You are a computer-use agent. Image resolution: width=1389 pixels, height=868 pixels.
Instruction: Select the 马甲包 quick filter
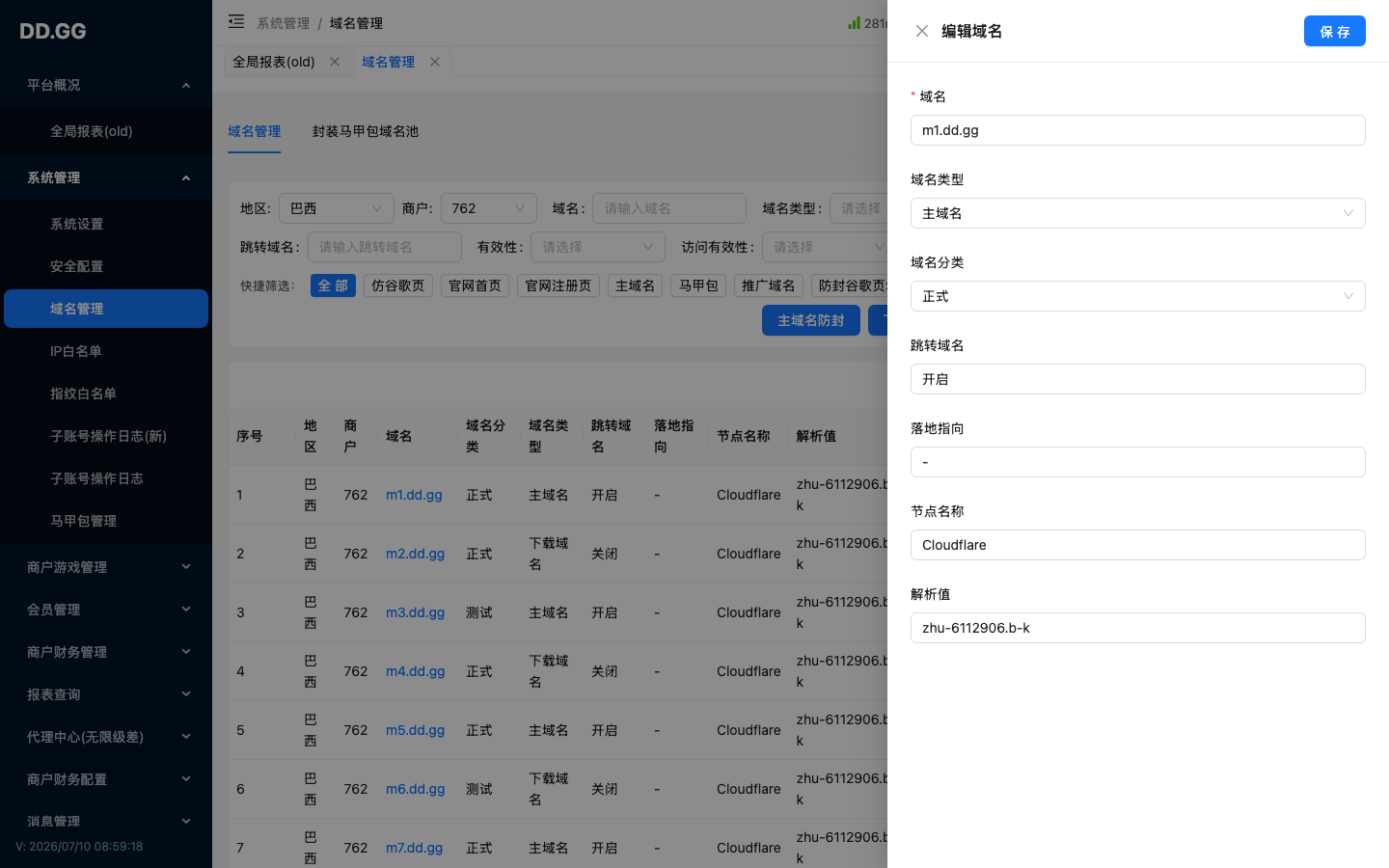click(698, 285)
